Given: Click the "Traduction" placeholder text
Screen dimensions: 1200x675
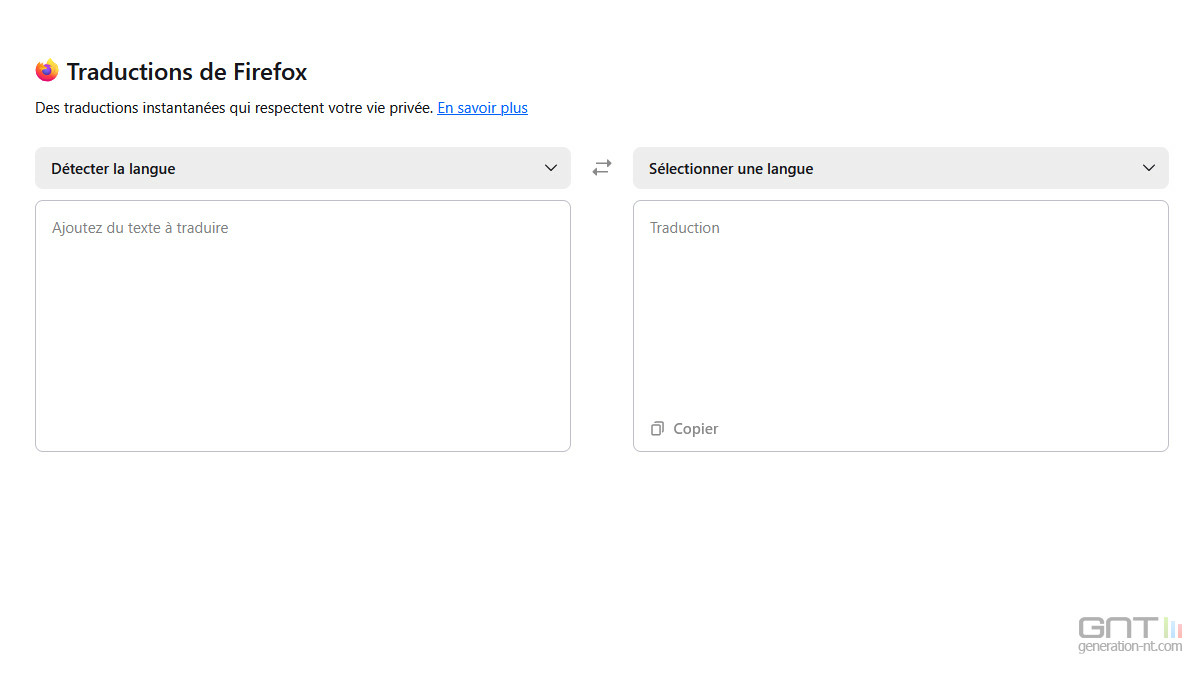Looking at the screenshot, I should tap(685, 228).
